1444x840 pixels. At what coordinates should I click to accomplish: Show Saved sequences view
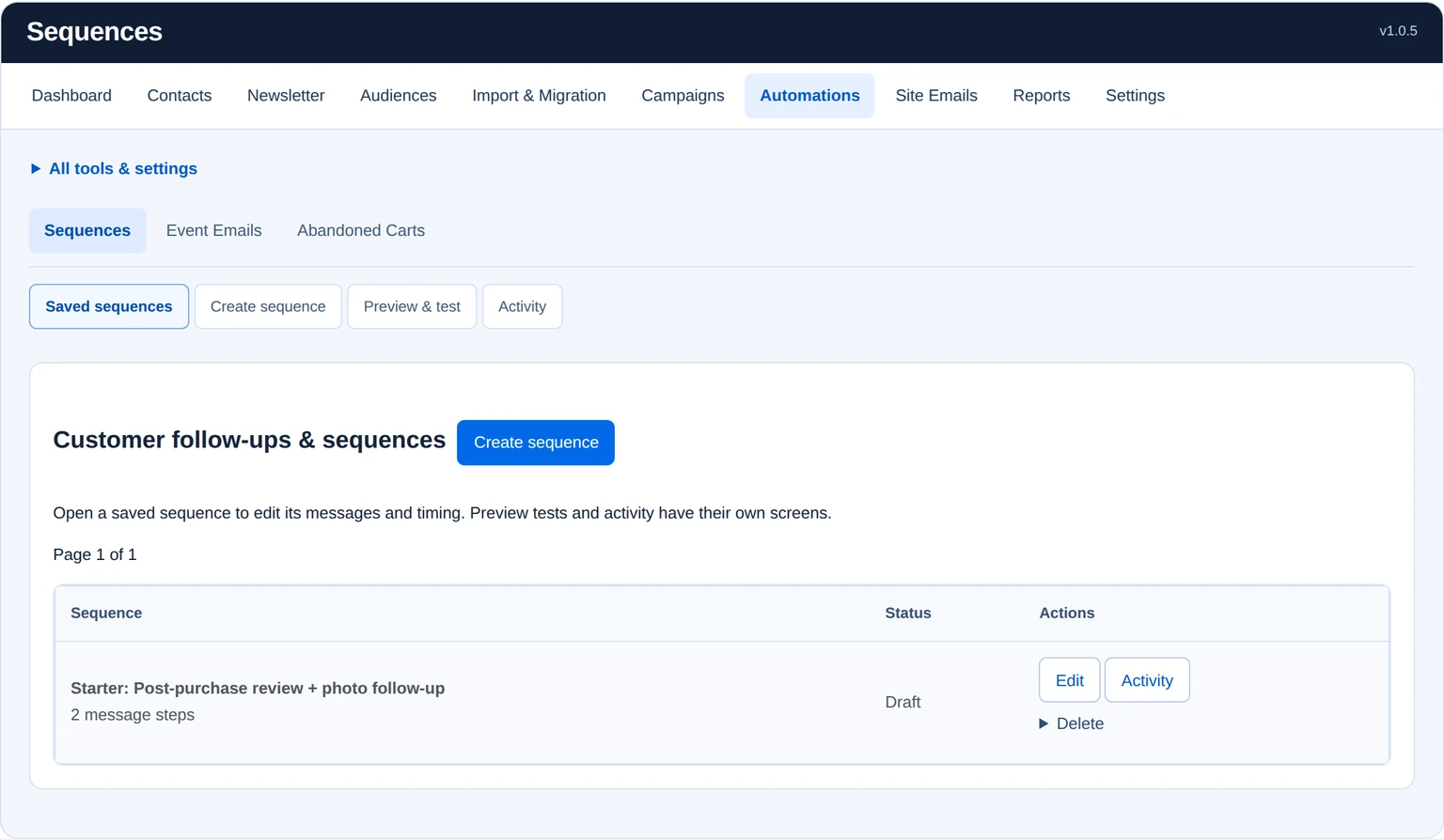(x=109, y=306)
